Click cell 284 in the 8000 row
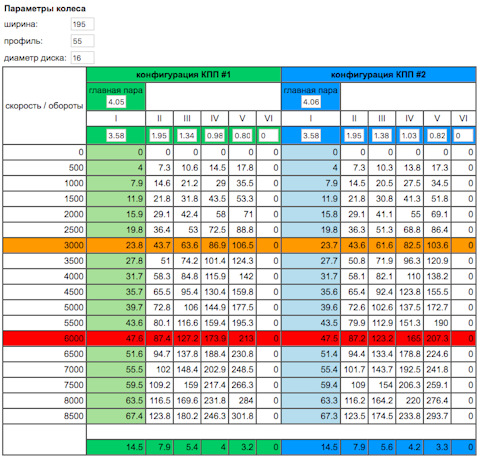 (x=242, y=400)
